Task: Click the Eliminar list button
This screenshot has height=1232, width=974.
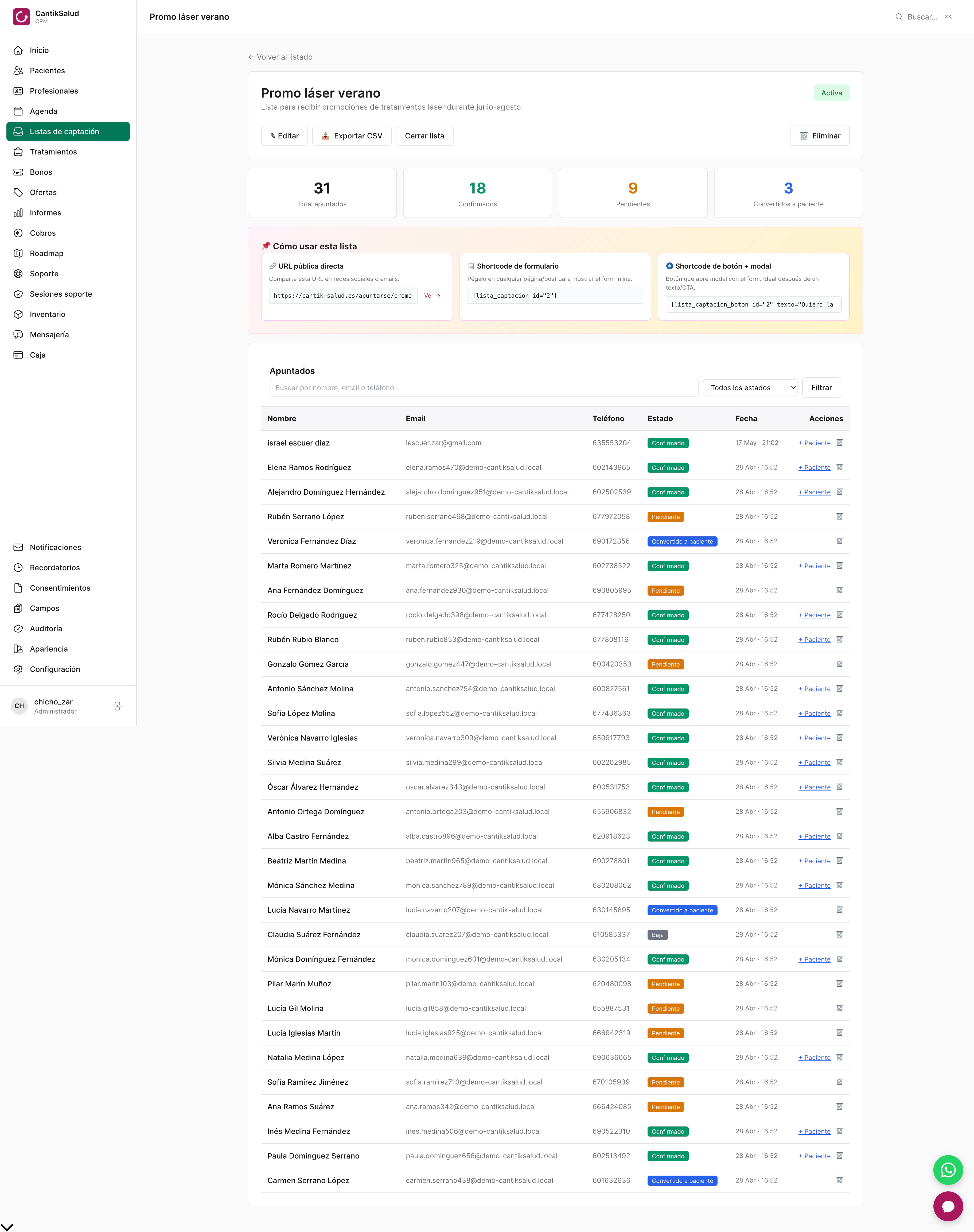Action: coord(820,136)
